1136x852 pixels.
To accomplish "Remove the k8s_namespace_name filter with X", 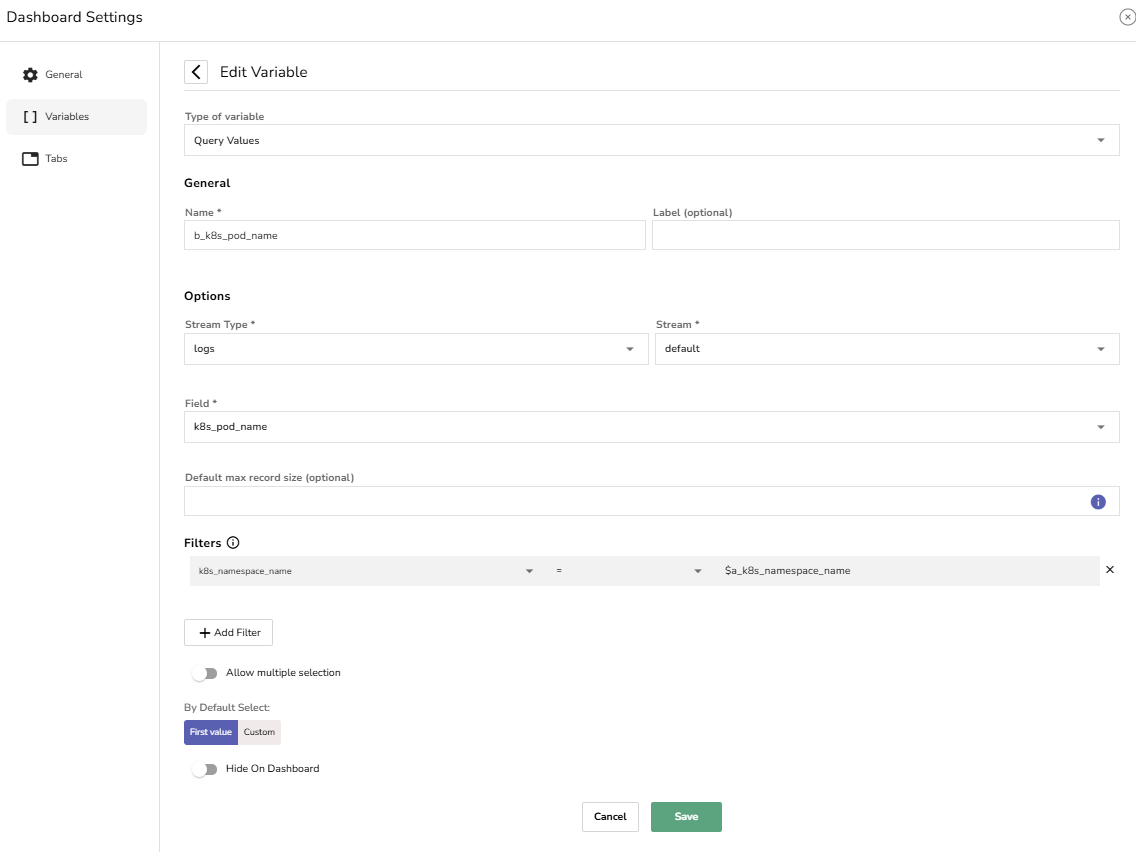I will [1109, 570].
